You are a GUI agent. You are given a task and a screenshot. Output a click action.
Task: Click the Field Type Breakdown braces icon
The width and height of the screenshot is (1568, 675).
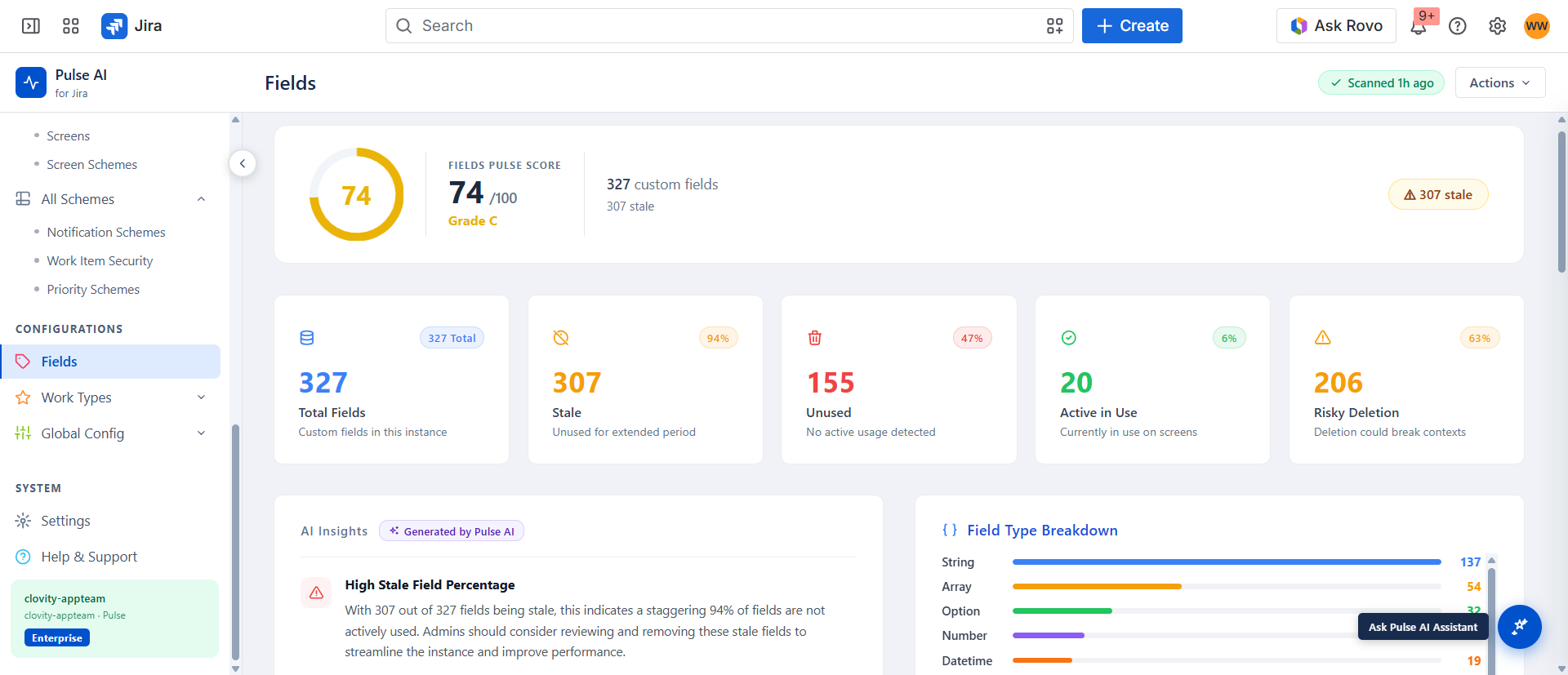tap(950, 531)
